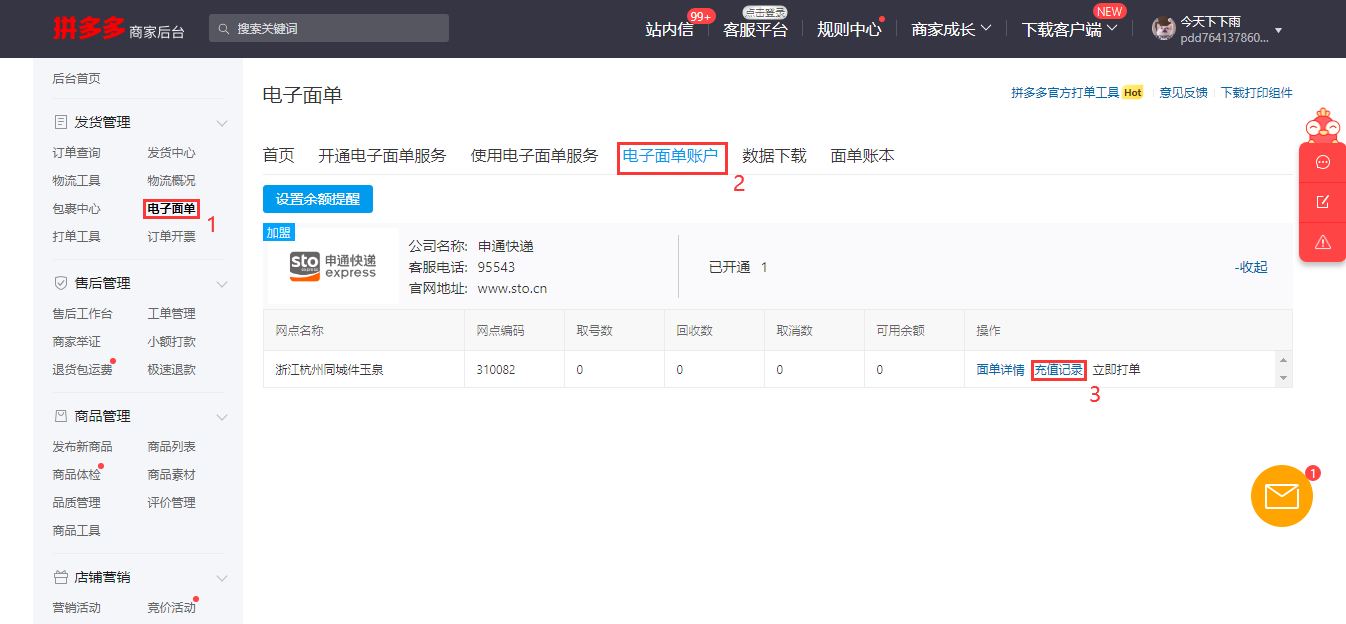Switch to the 使用电子面单服务 tab
The width and height of the screenshot is (1346, 624).
pos(535,156)
